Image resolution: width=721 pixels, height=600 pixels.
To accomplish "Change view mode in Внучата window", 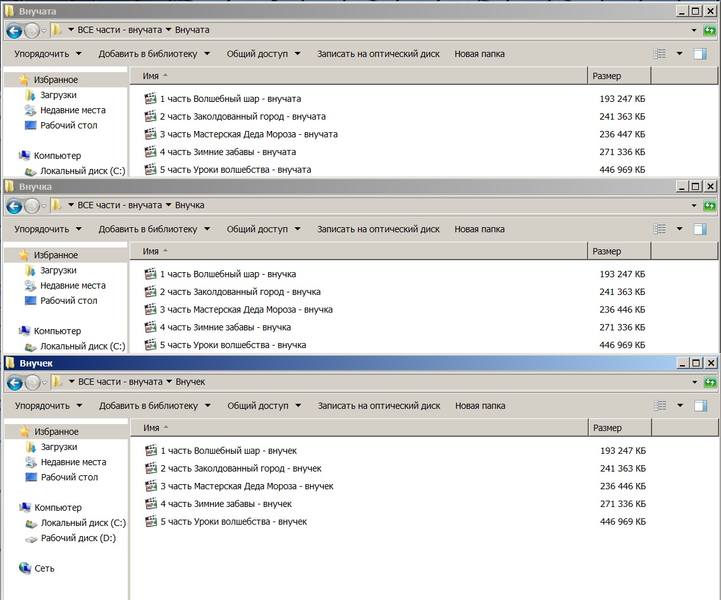I will (x=660, y=54).
